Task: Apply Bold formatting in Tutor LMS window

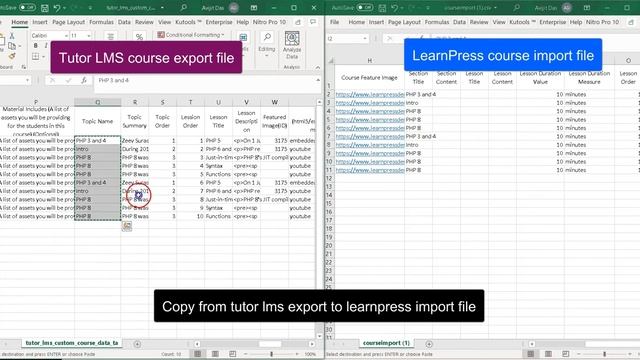Action: (x=36, y=46)
